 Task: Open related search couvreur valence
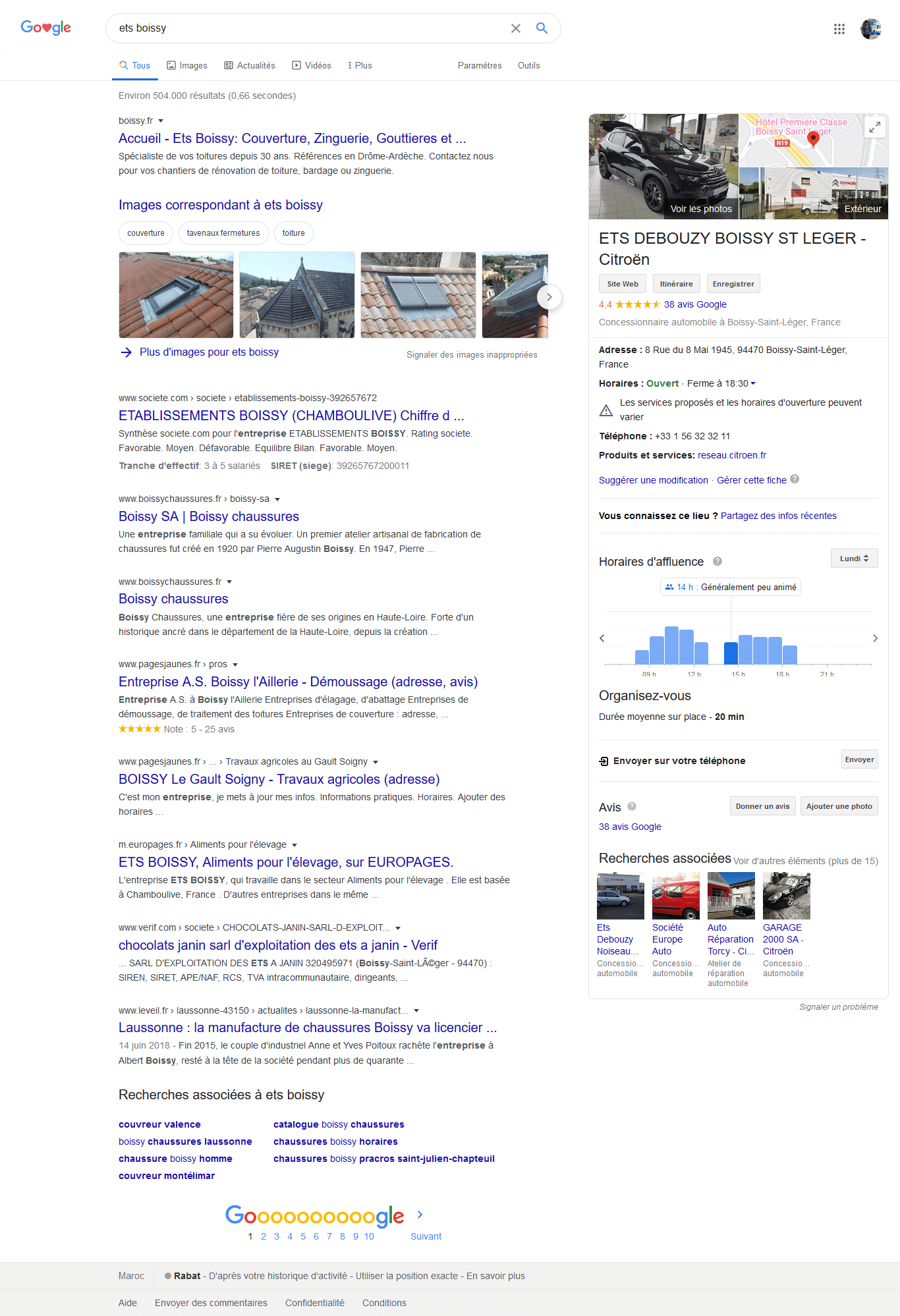coord(159,1124)
